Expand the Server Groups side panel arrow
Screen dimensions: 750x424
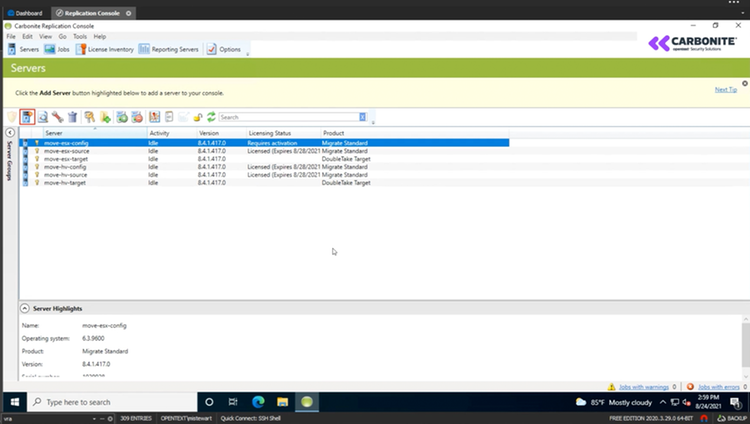tap(10, 133)
